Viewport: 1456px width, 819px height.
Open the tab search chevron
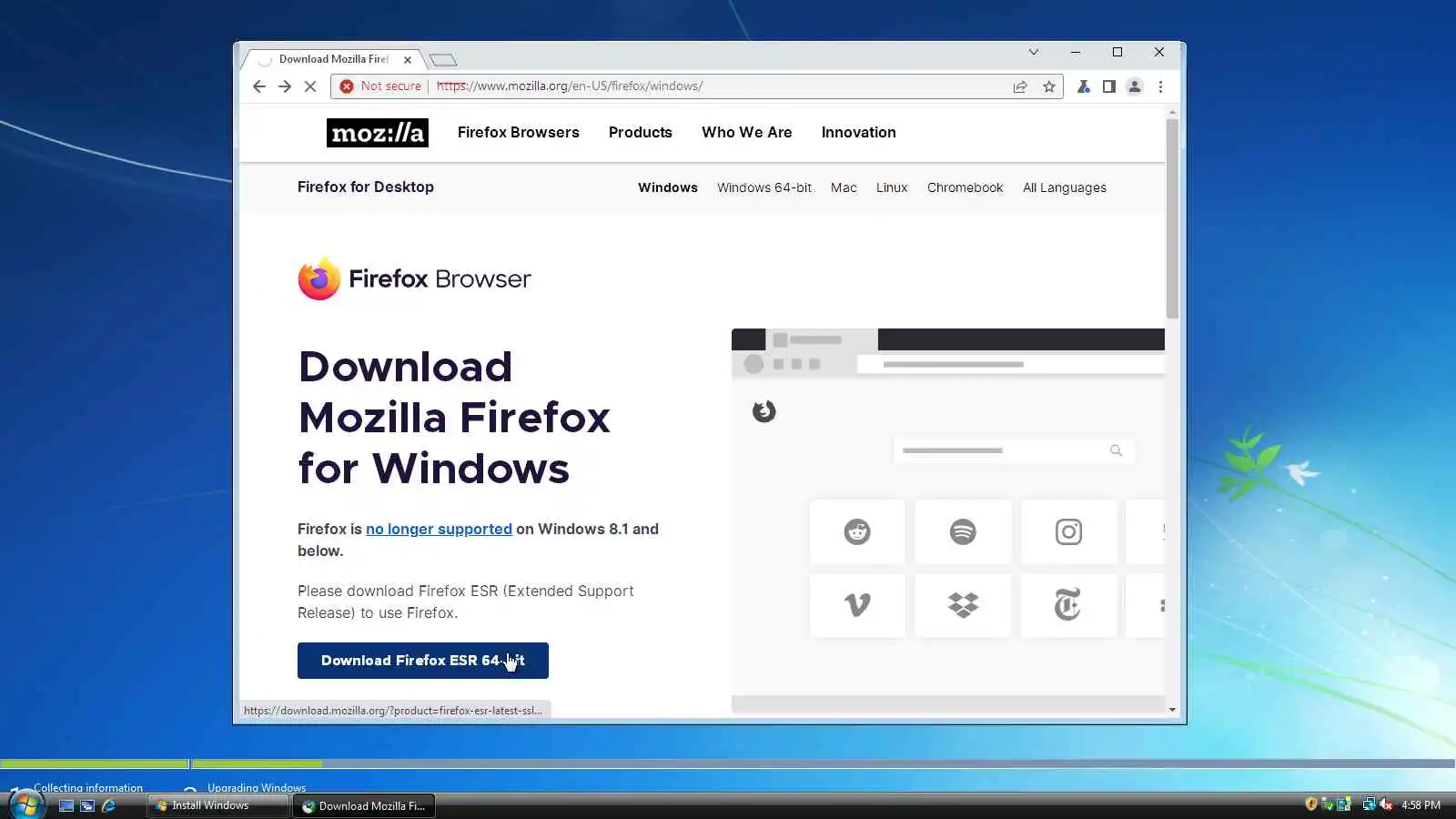(1034, 52)
